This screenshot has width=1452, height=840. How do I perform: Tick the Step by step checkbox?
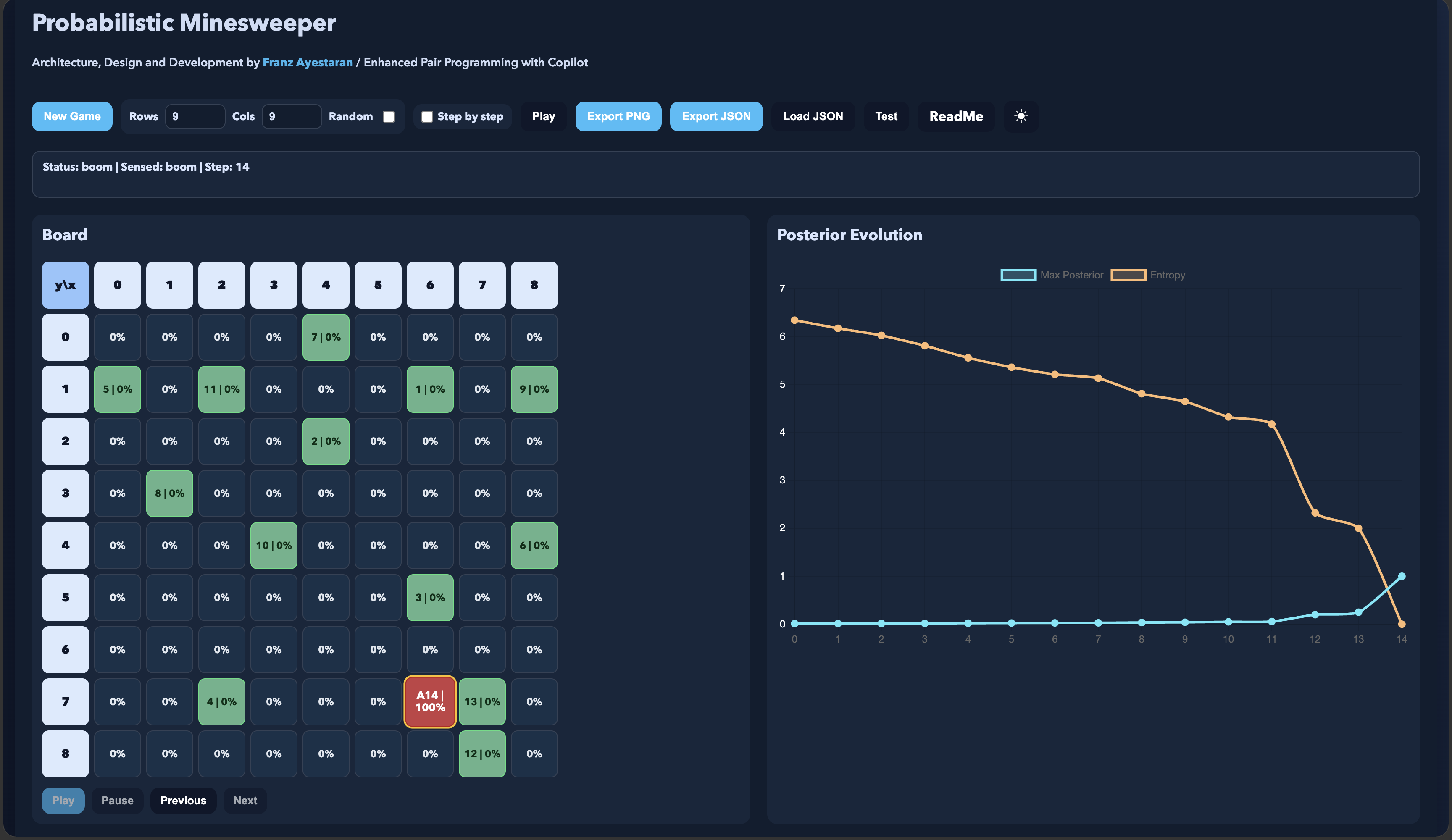pyautogui.click(x=427, y=116)
